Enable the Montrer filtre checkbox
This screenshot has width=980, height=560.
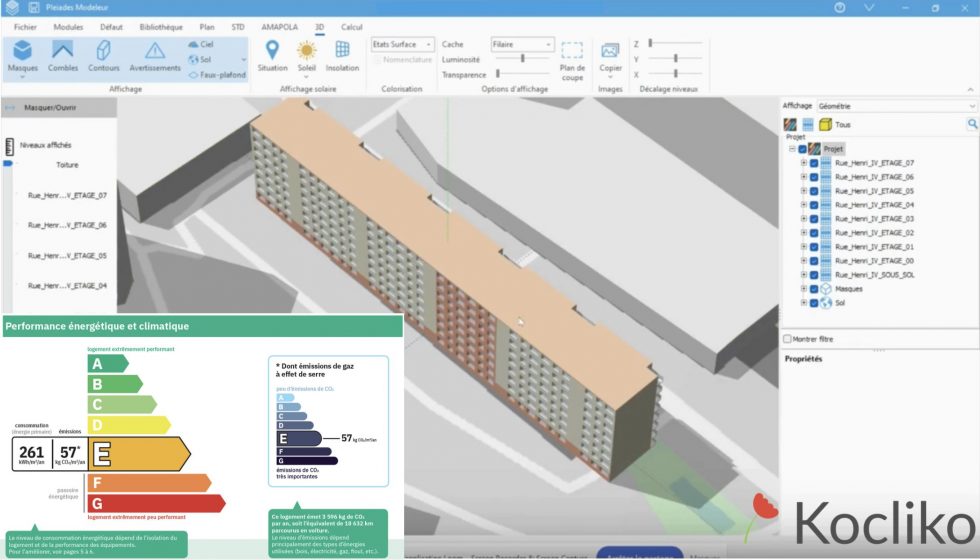(x=788, y=339)
